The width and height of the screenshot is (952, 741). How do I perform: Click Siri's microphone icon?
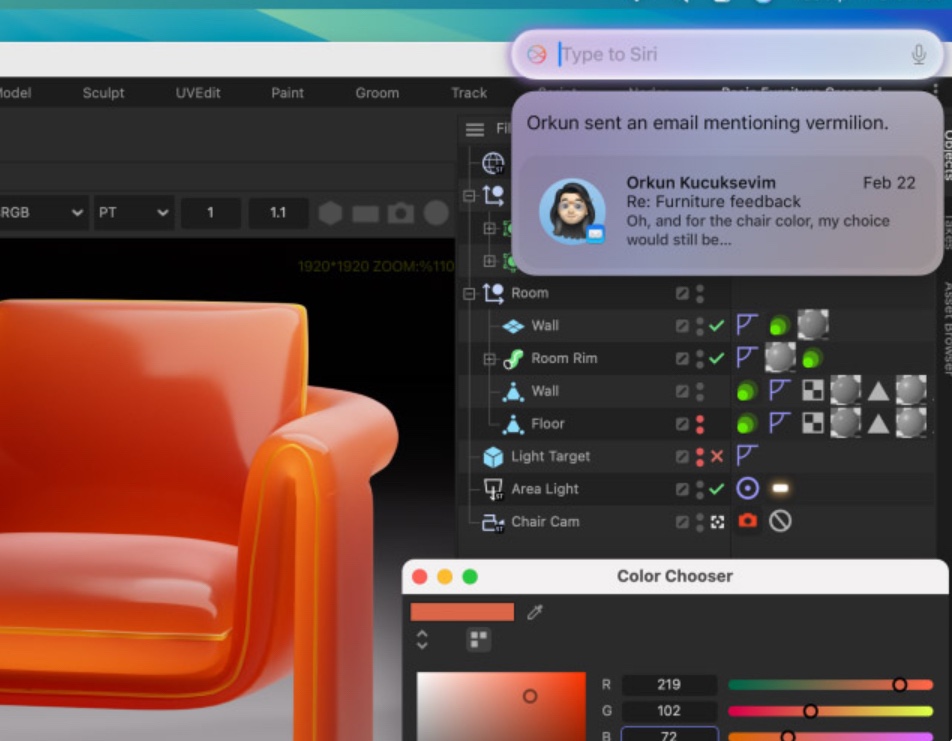coord(919,56)
